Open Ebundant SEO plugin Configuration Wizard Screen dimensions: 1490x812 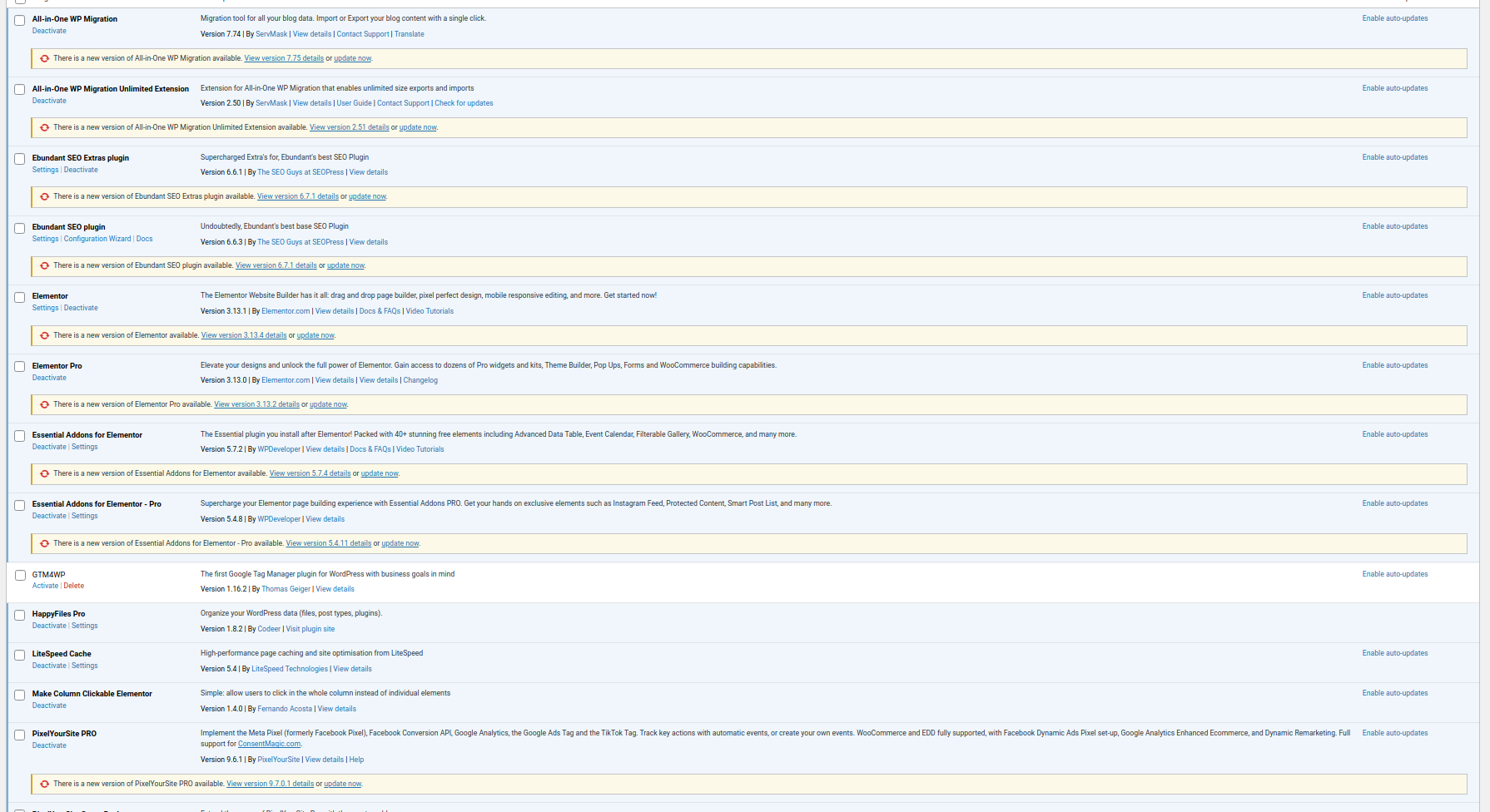point(97,239)
